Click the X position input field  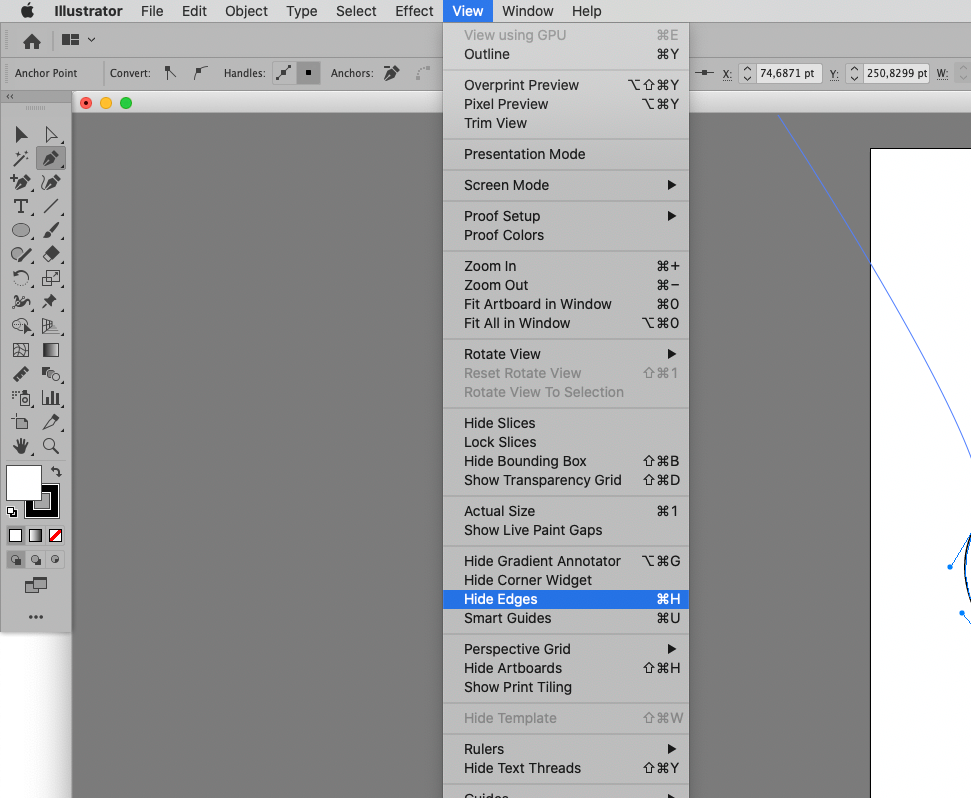coord(787,73)
